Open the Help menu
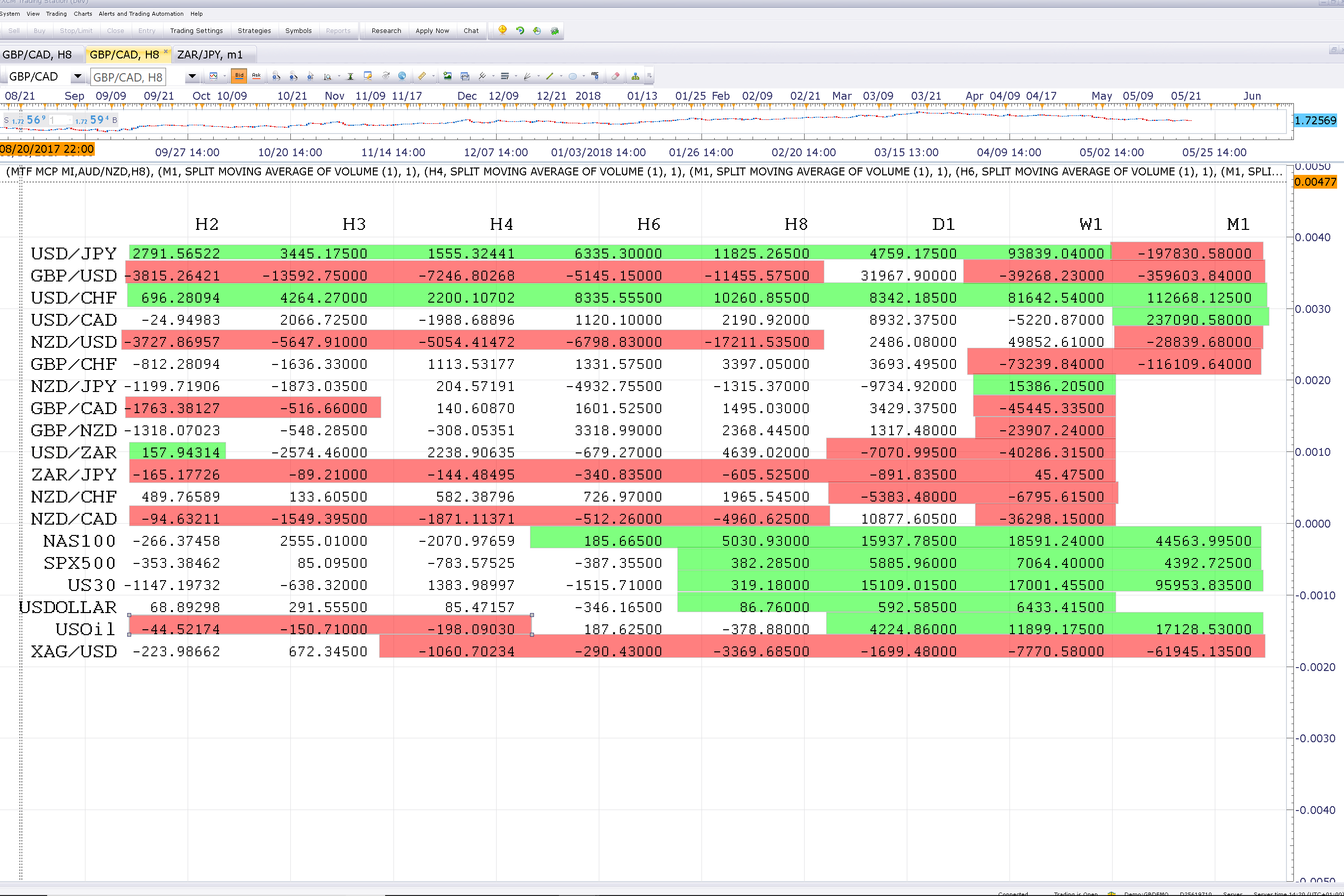Viewport: 1344px width, 896px height. pyautogui.click(x=196, y=14)
